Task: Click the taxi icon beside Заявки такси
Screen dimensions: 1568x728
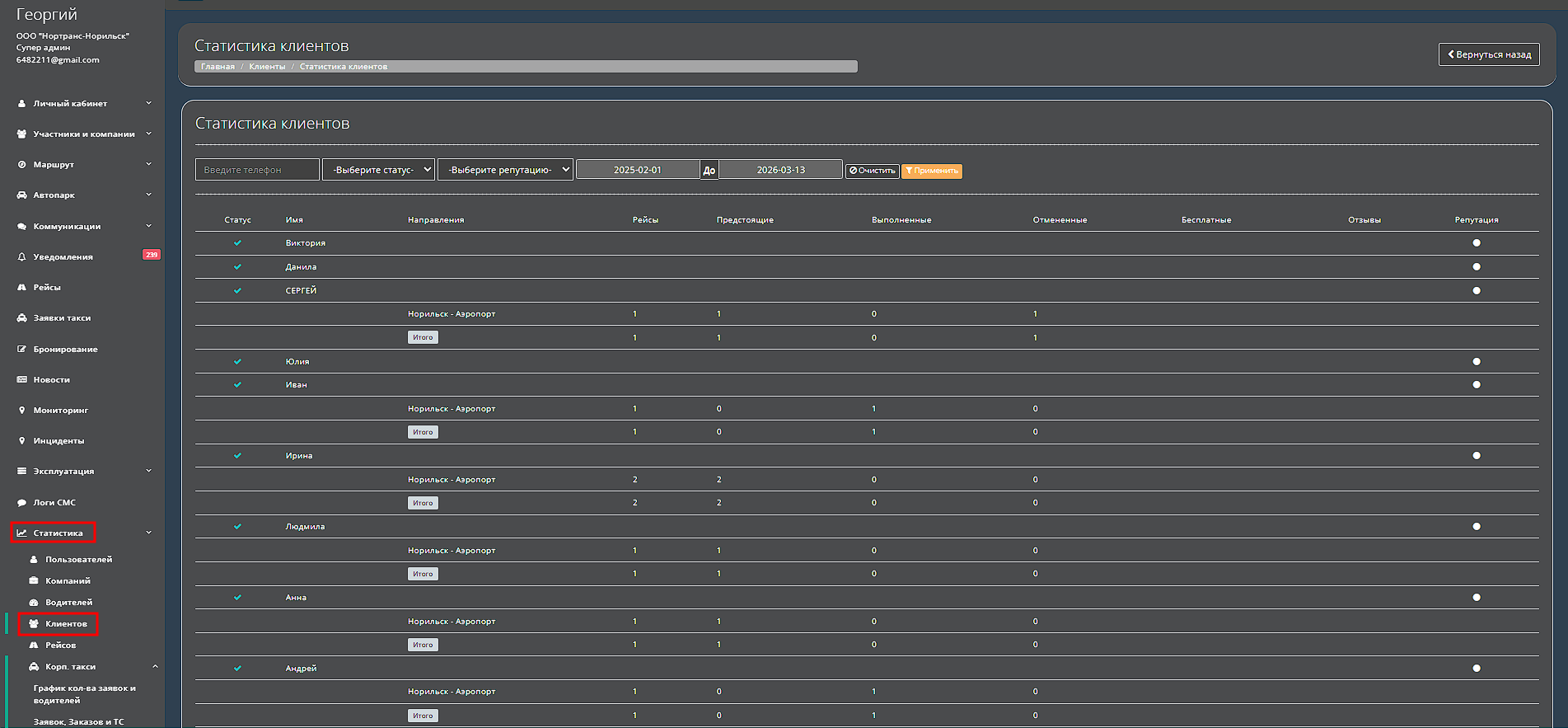Action: tap(21, 318)
